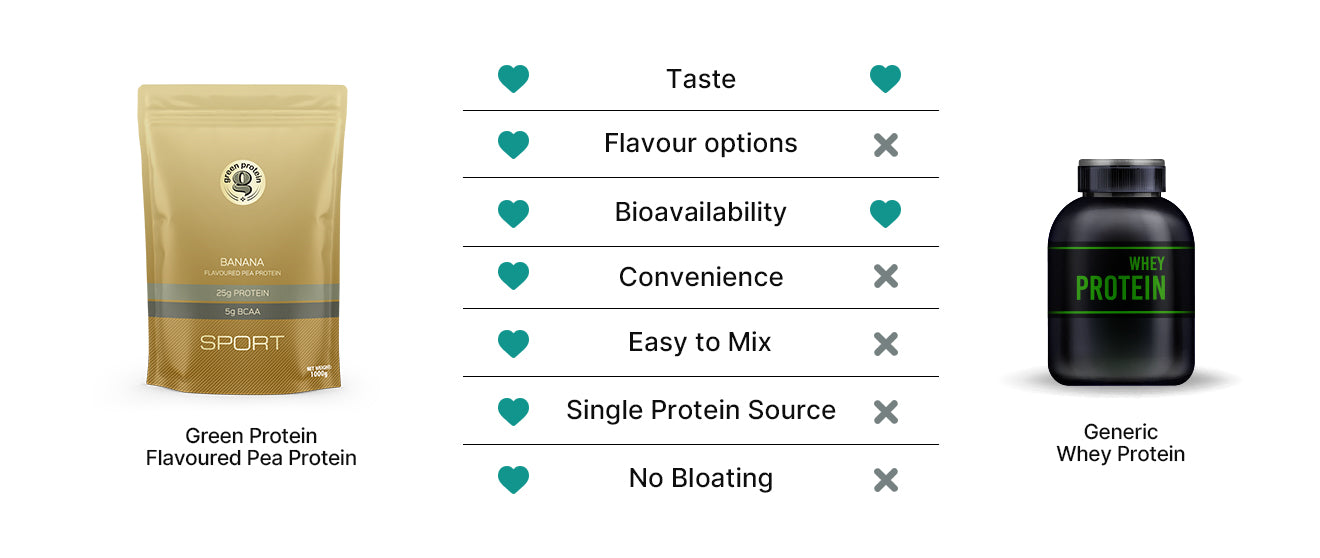This screenshot has width=1320, height=558.
Task: Click the whey heart icon beside Bioavailability
Action: (885, 213)
